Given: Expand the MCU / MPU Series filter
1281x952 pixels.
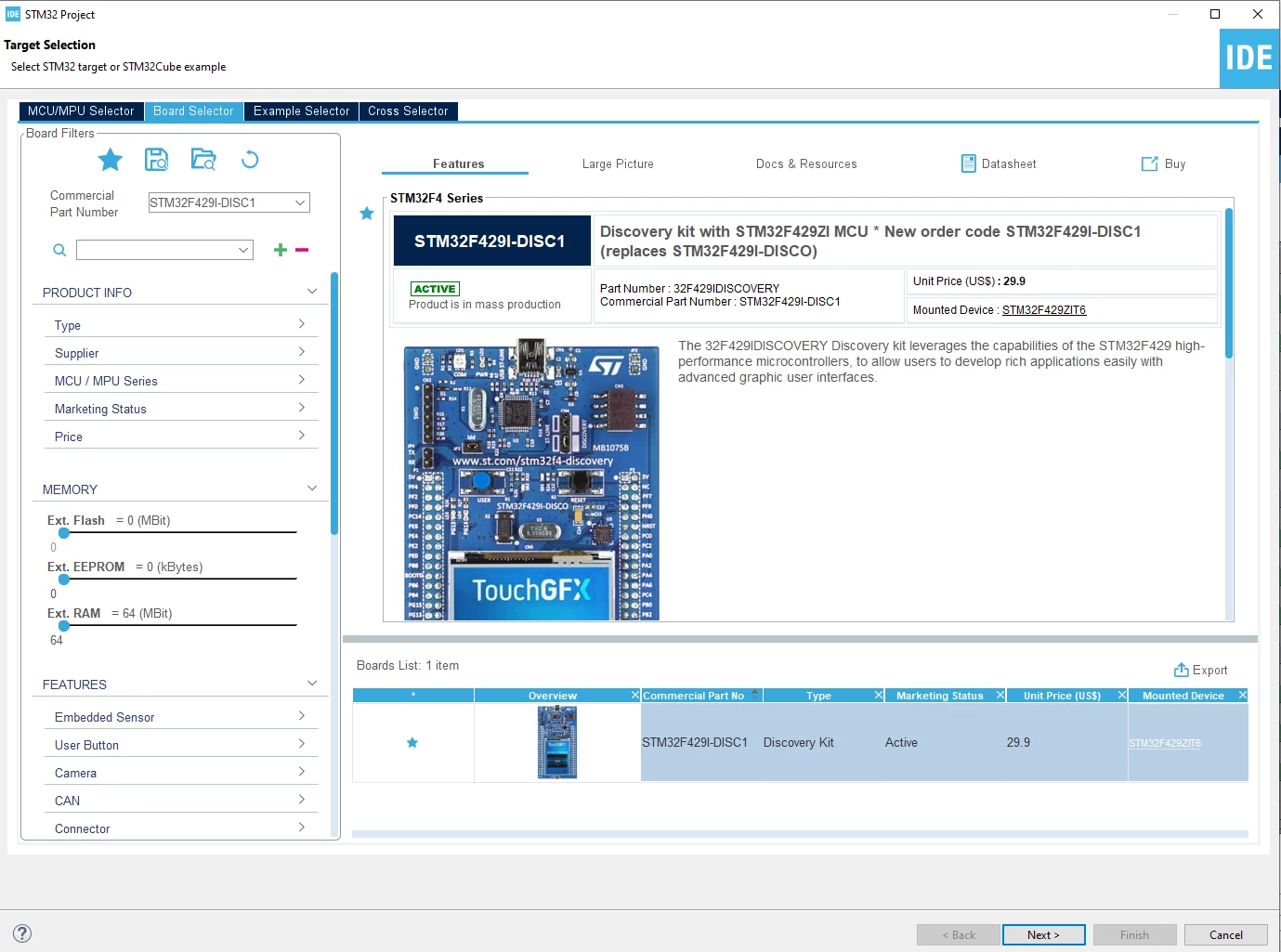Looking at the screenshot, I should click(302, 380).
